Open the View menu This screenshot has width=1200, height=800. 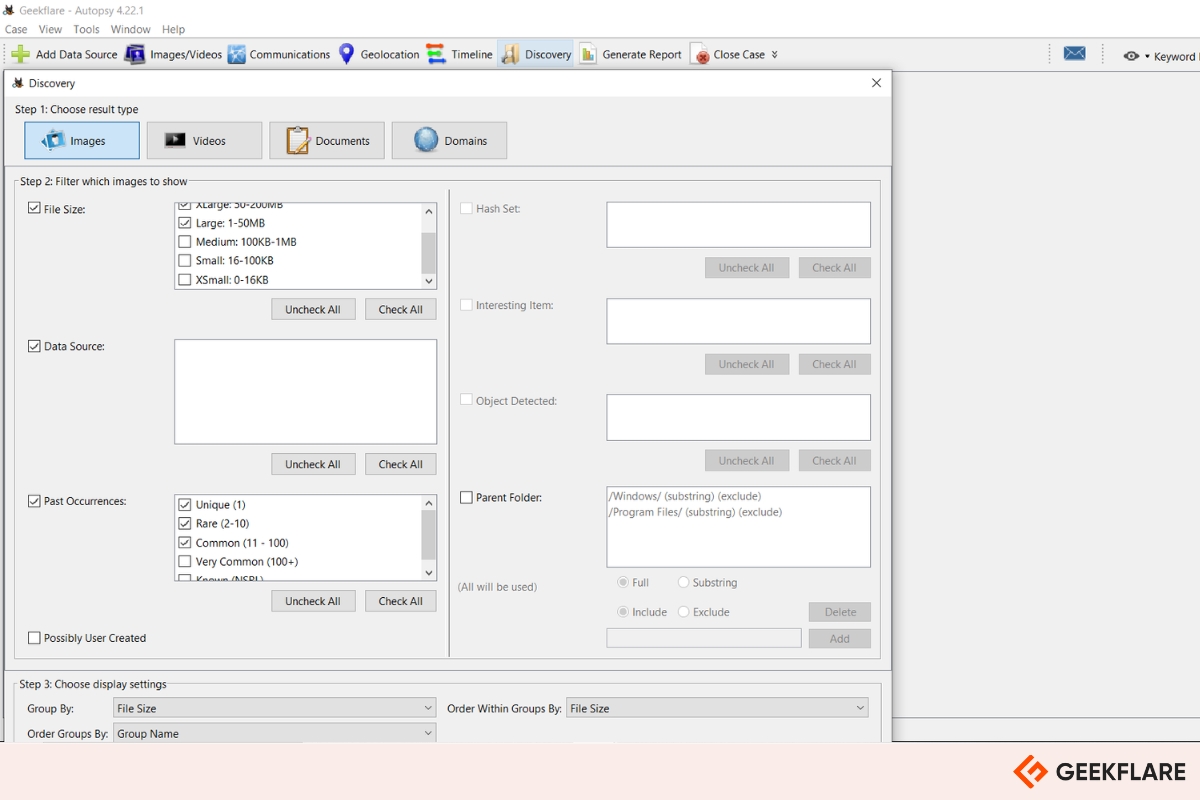[50, 29]
